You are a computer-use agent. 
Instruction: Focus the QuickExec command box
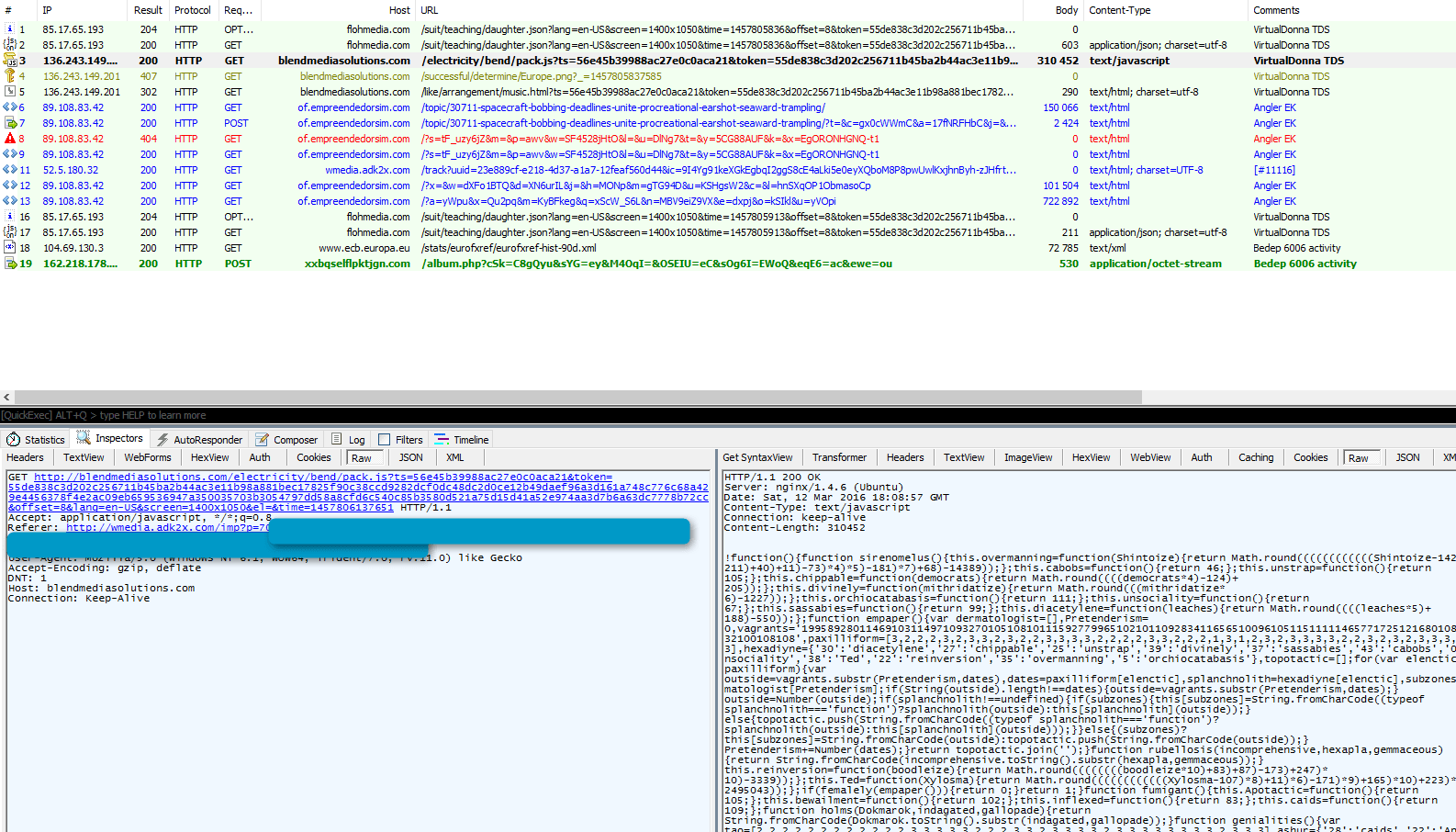(727, 415)
